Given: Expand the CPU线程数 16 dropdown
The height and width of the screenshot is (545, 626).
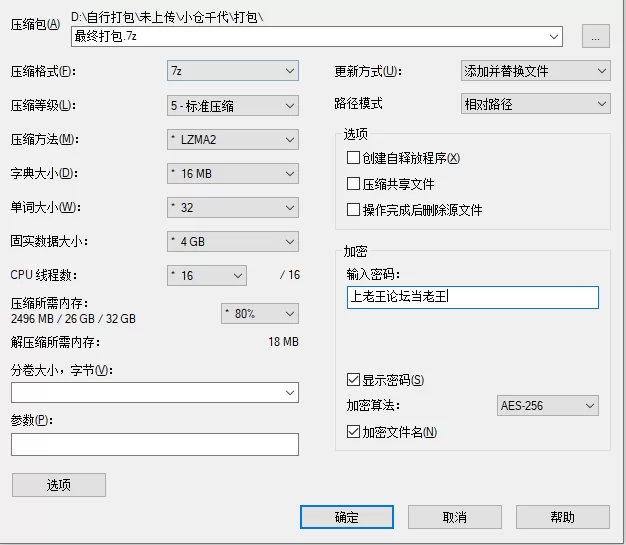Looking at the screenshot, I should [x=207, y=275].
